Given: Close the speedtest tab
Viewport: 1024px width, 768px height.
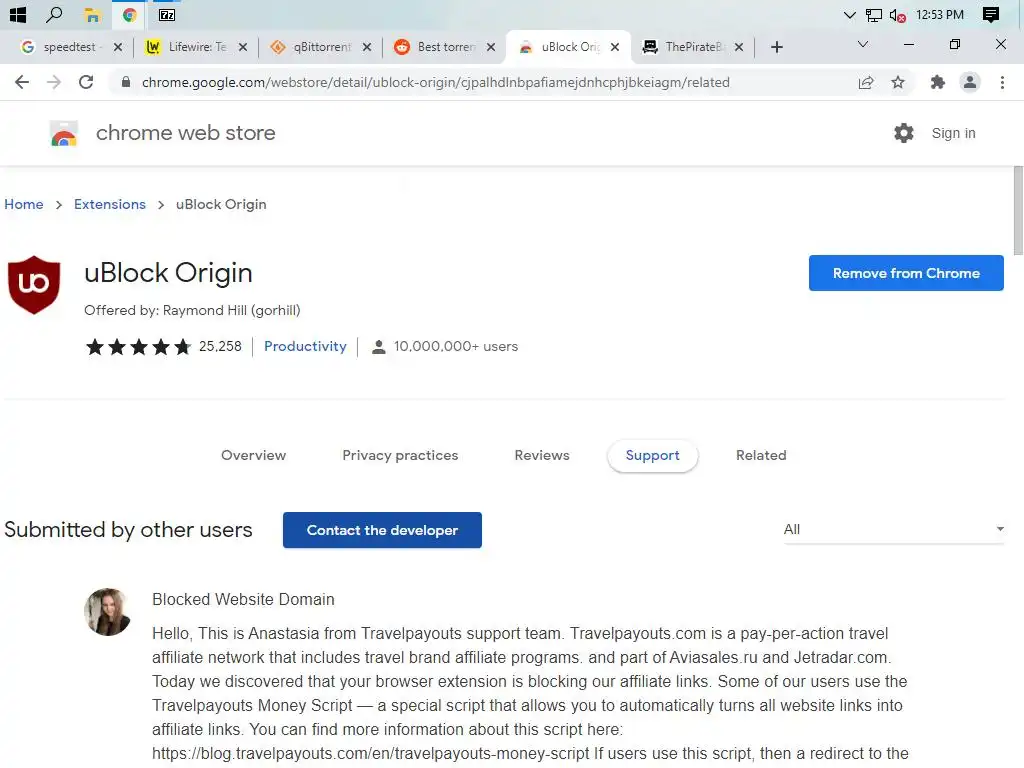Looking at the screenshot, I should [x=118, y=47].
